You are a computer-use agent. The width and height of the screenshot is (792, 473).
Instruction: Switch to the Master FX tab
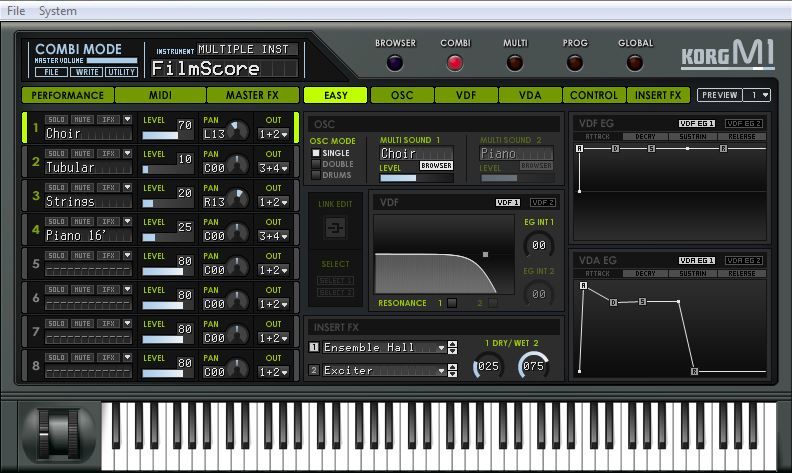[253, 95]
